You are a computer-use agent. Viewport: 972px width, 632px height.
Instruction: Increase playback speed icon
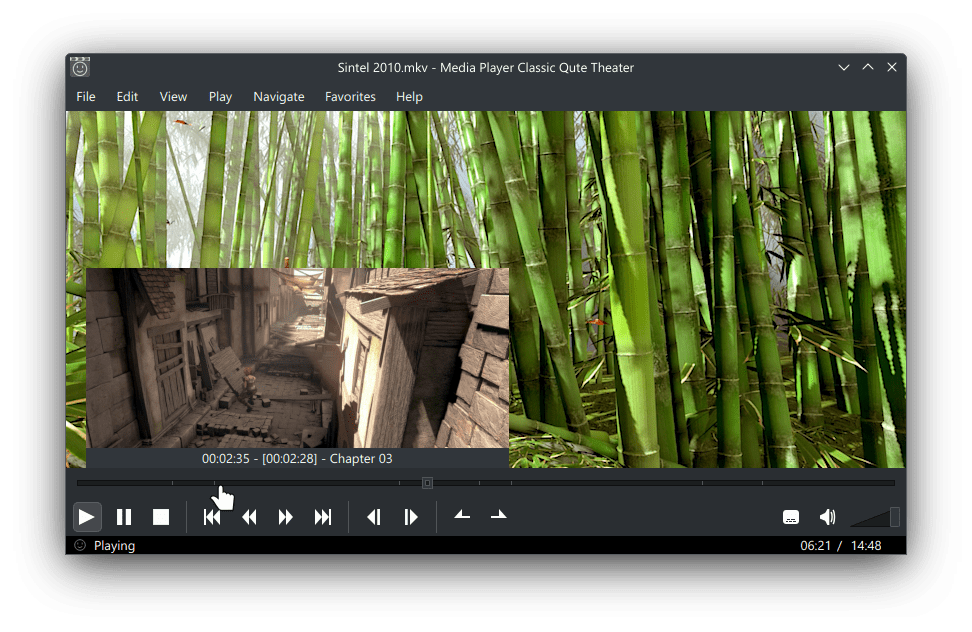(498, 516)
